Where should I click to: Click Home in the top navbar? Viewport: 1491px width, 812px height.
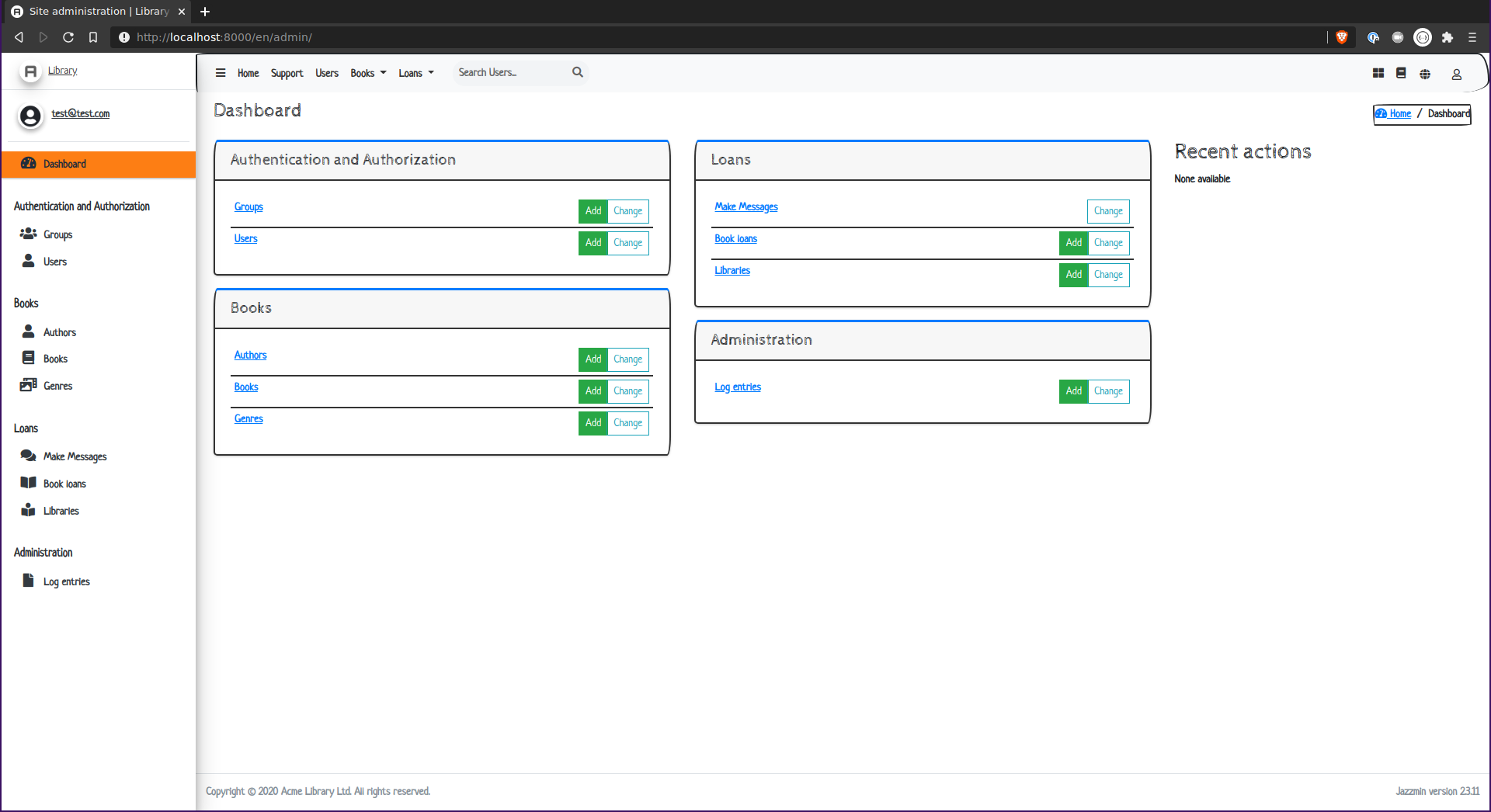click(x=248, y=73)
